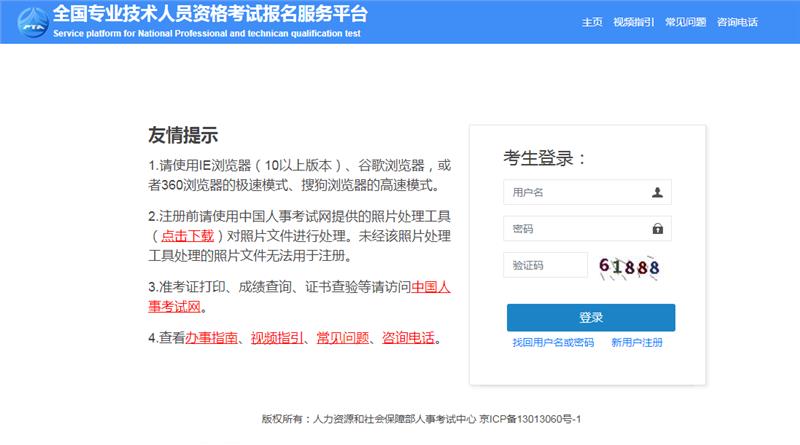800x445 pixels.
Task: Click the PTA logo in header
Action: point(33,22)
